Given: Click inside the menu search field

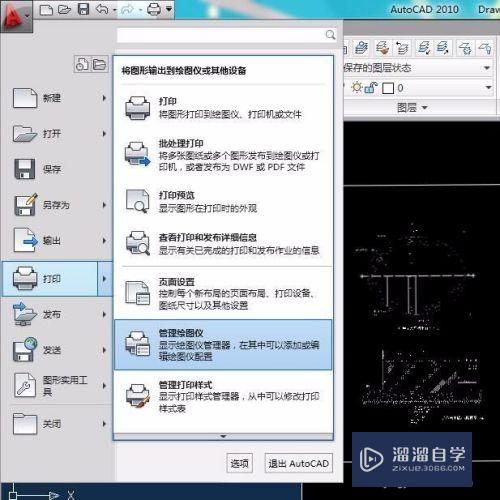Looking at the screenshot, I should 227,35.
